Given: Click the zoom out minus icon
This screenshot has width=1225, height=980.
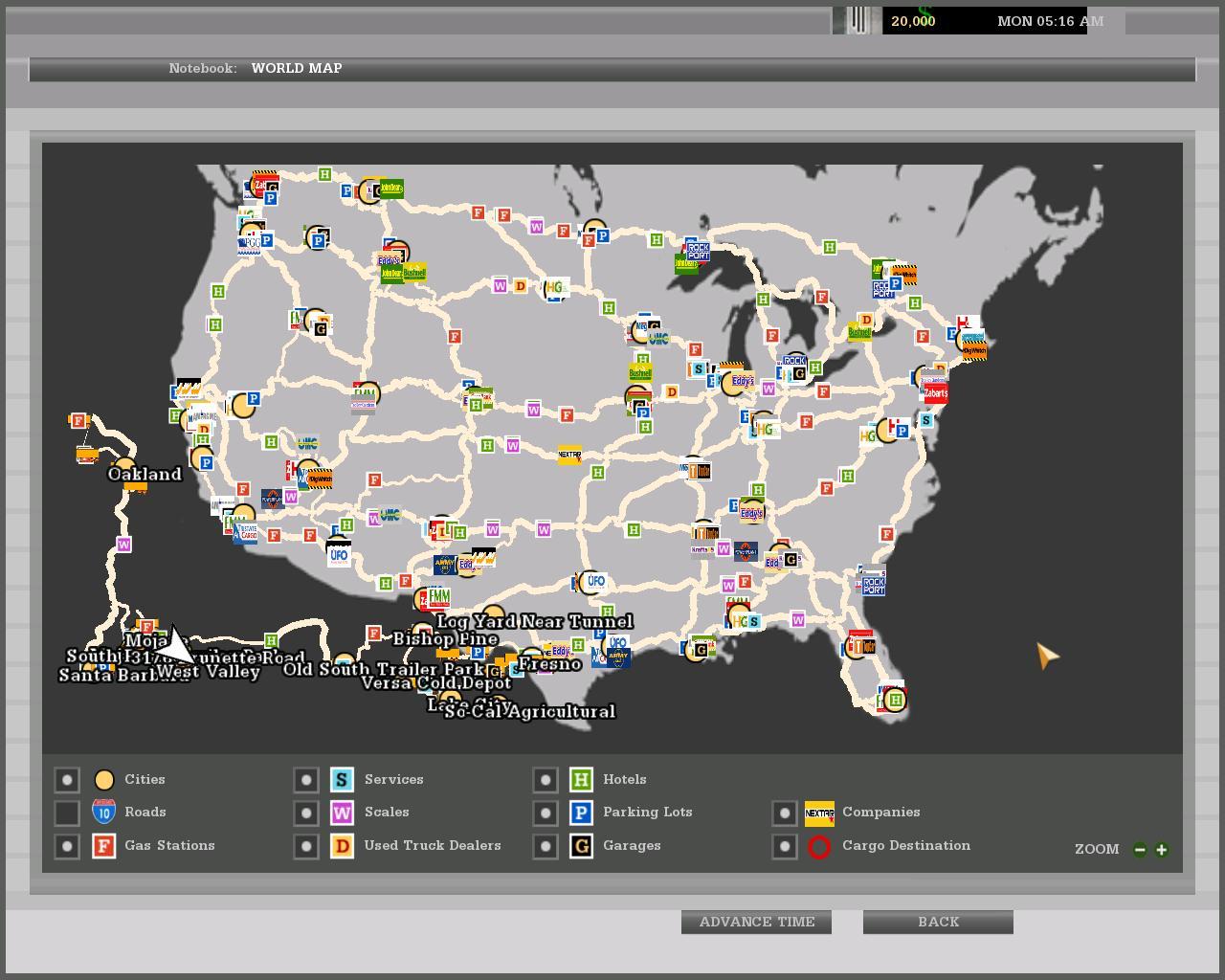Looking at the screenshot, I should (1140, 850).
